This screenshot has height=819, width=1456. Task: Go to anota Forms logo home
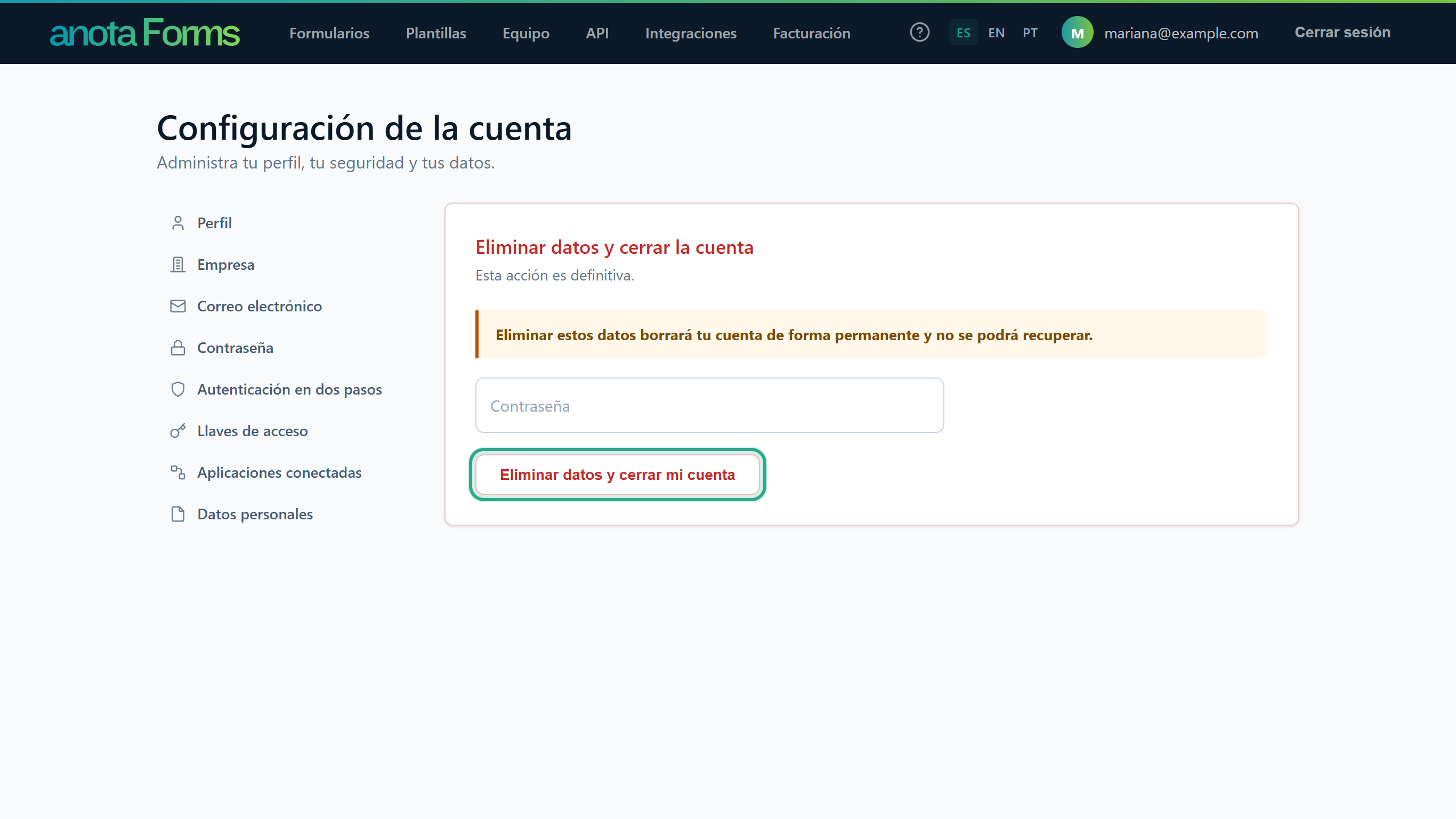click(145, 32)
